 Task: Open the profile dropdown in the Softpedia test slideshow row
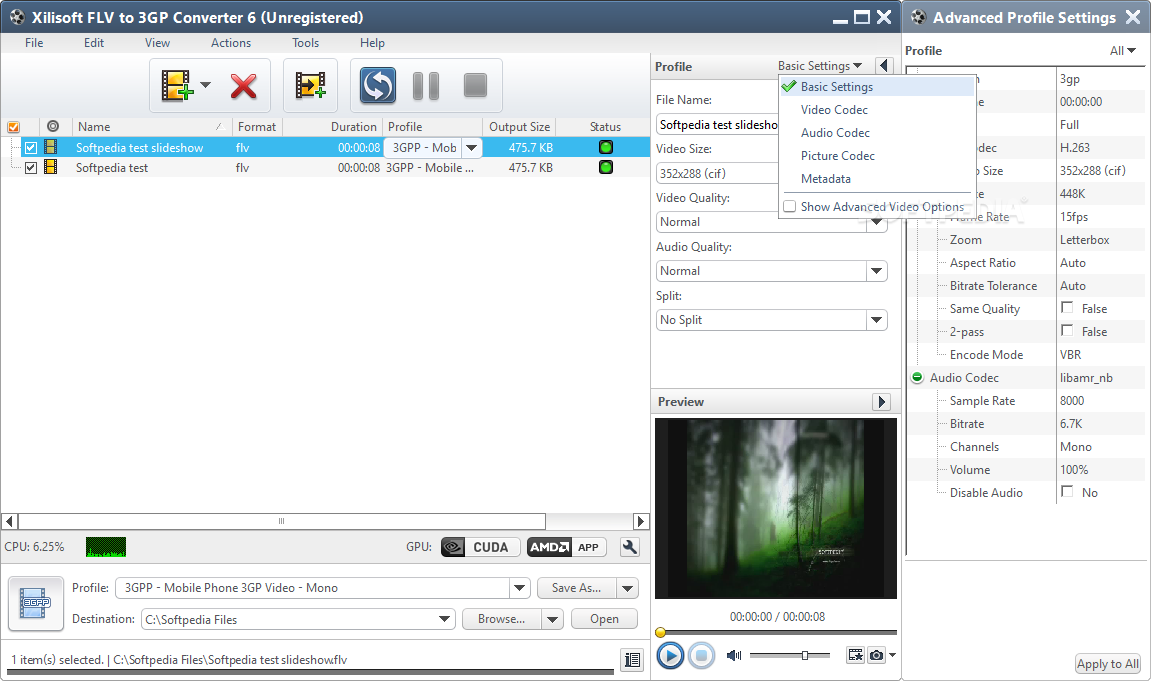[x=472, y=148]
